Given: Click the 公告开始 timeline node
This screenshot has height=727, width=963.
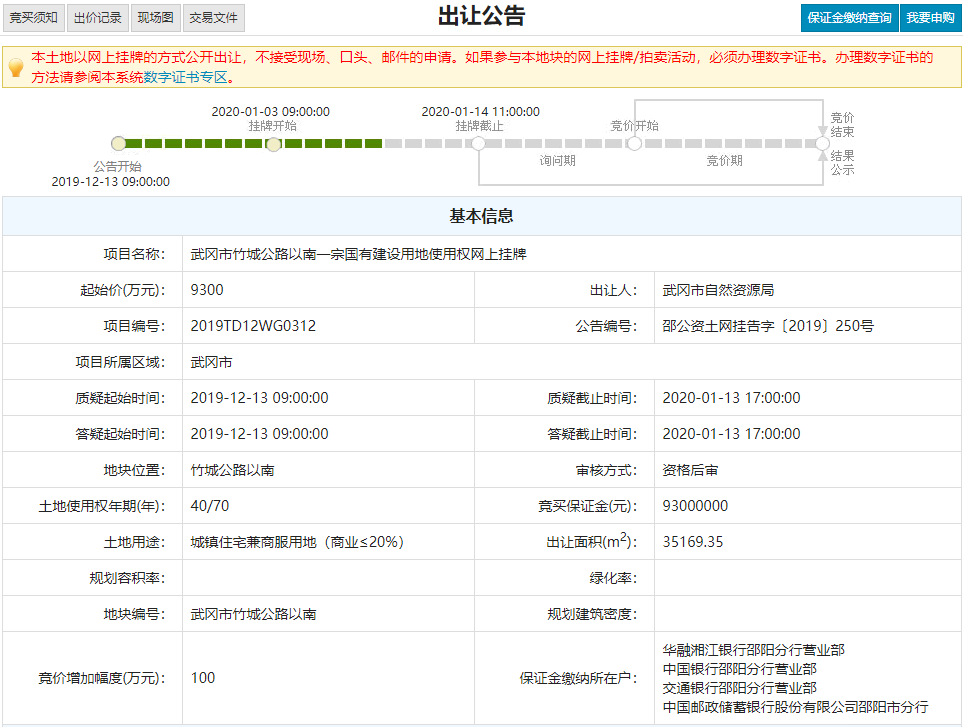Looking at the screenshot, I should (x=119, y=144).
